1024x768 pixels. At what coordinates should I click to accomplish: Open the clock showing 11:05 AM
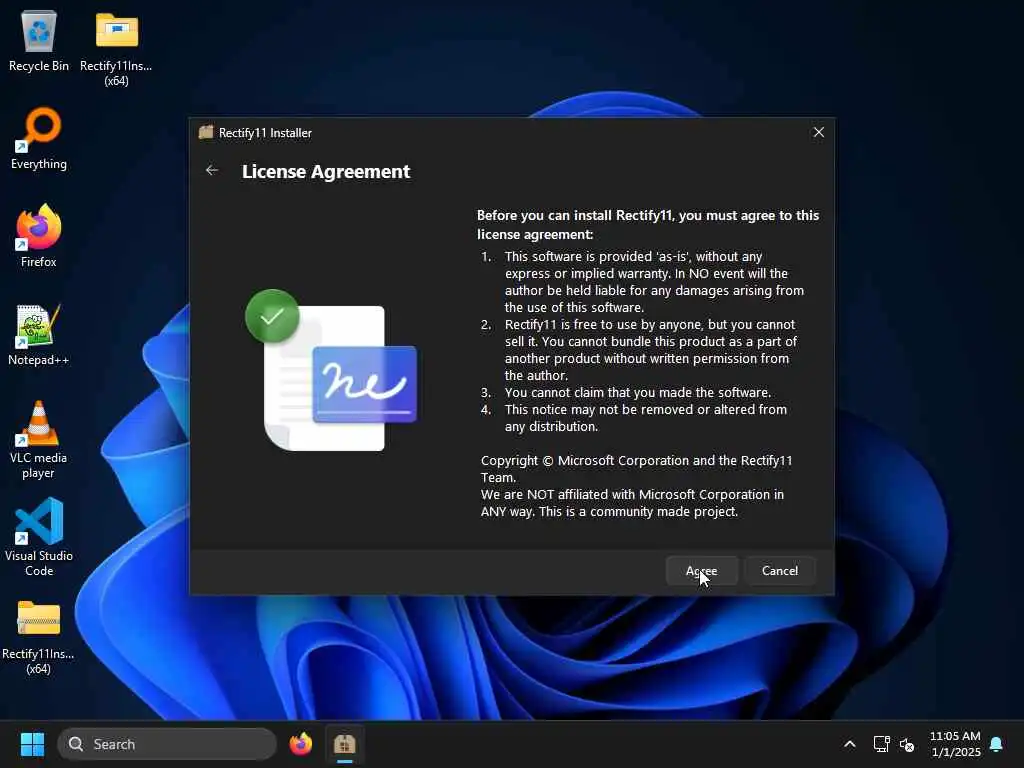point(955,744)
